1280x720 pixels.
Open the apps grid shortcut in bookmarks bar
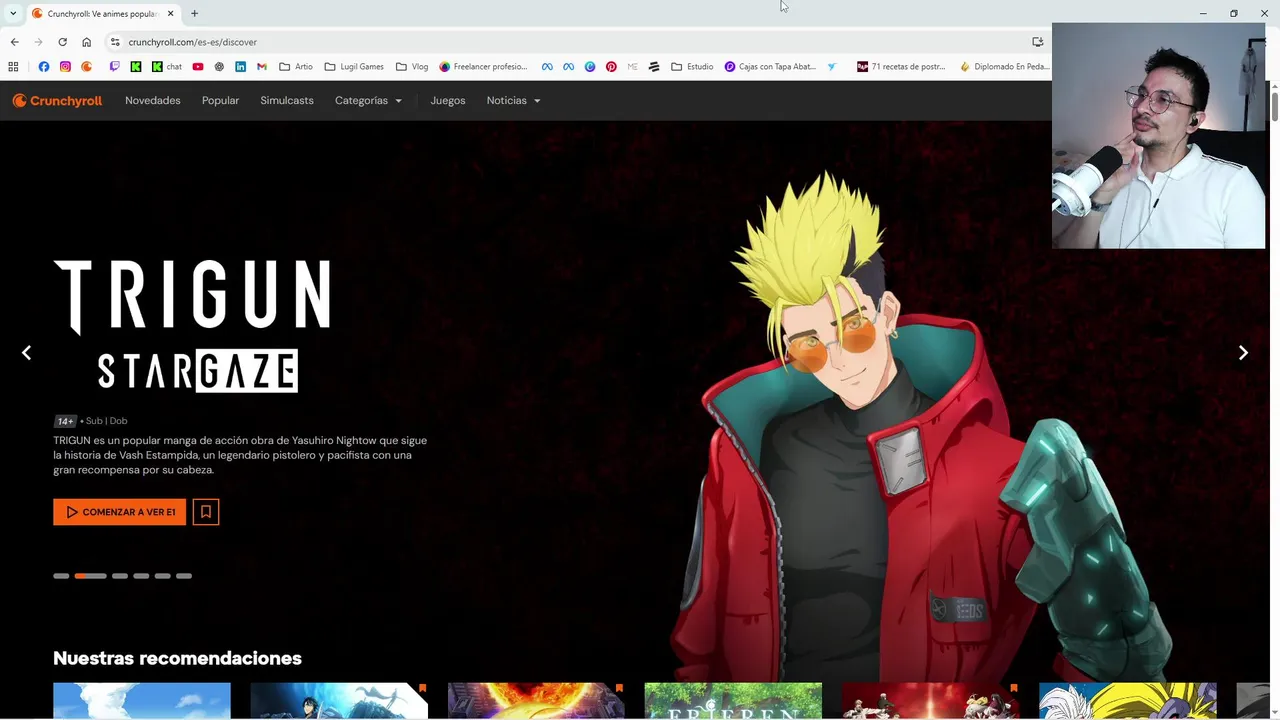[13, 67]
